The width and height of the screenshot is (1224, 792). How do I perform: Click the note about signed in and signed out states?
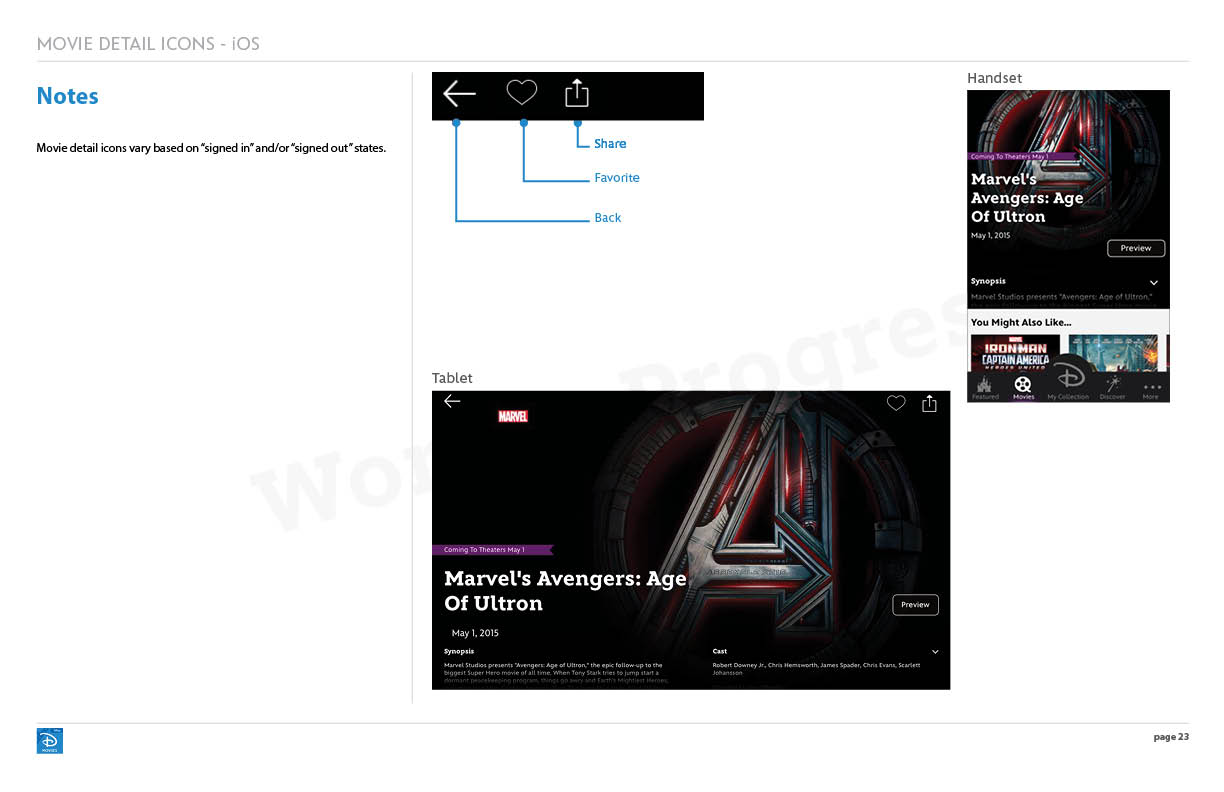click(211, 149)
